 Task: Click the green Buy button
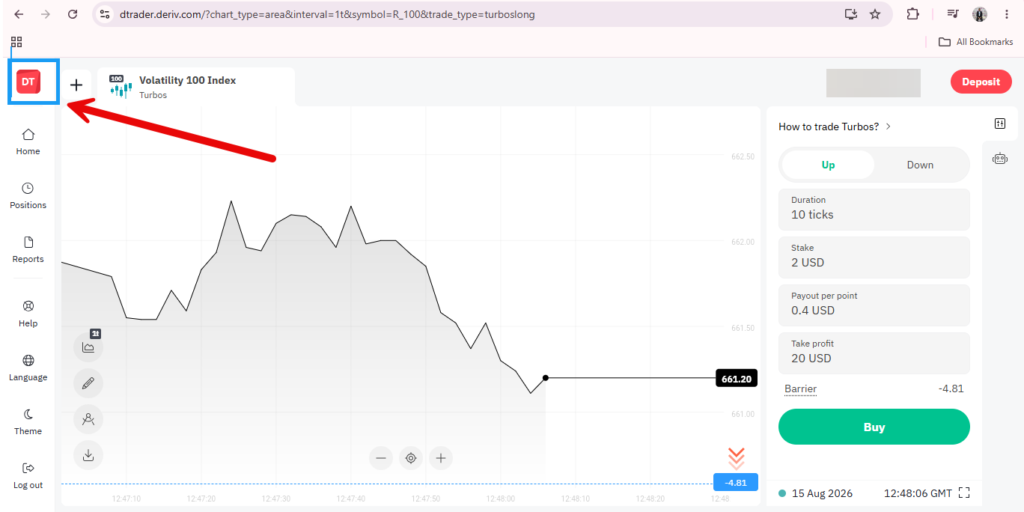(x=874, y=427)
